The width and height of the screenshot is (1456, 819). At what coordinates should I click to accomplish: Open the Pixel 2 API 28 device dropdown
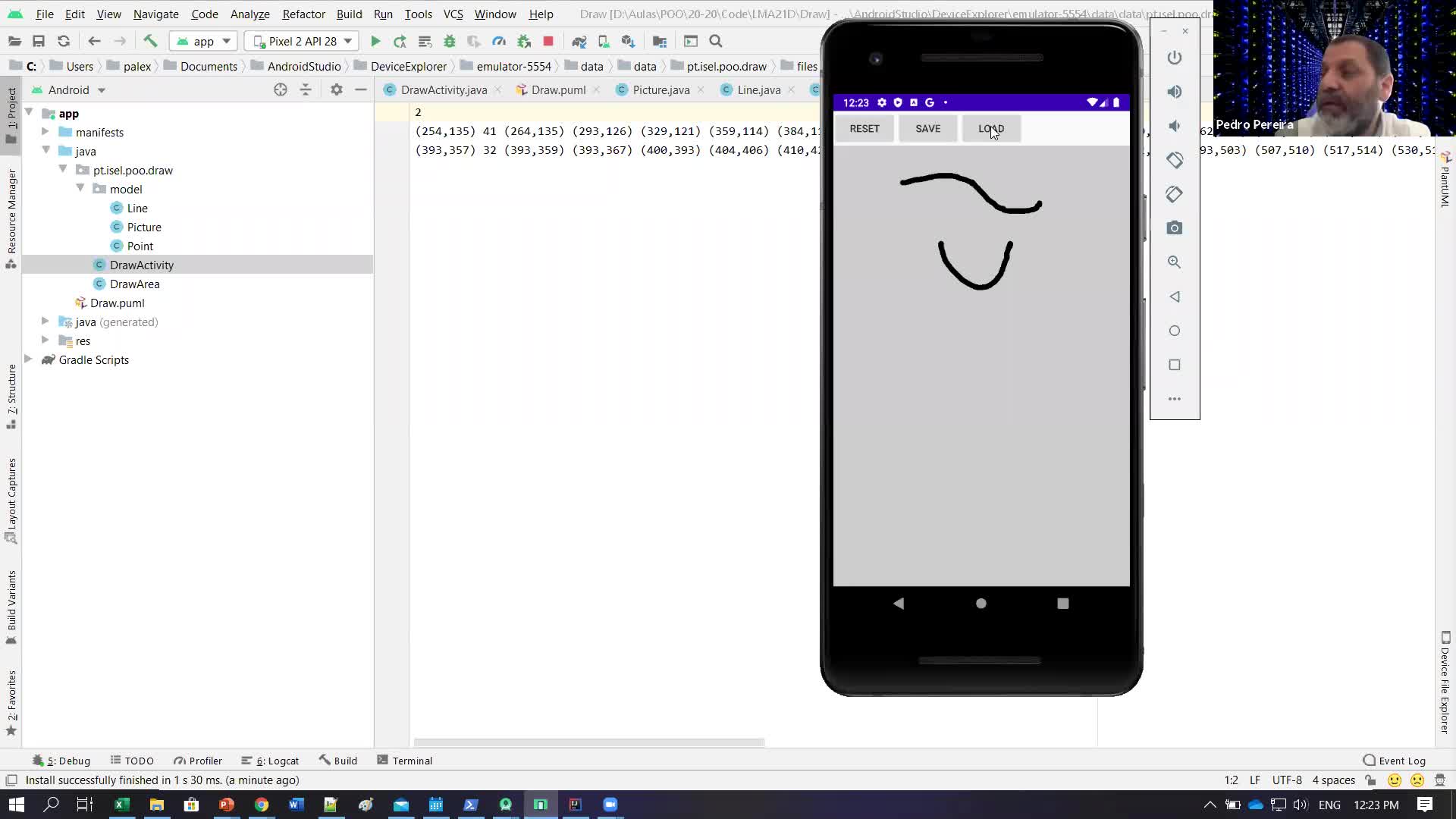click(x=302, y=41)
